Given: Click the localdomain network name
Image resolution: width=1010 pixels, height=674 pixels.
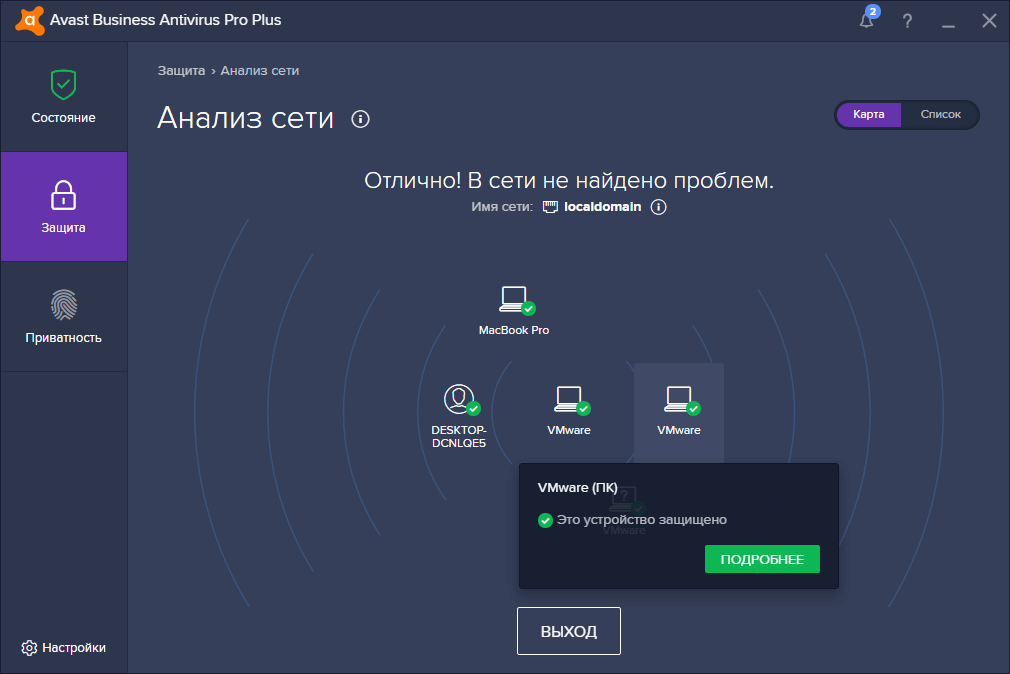Looking at the screenshot, I should 602,207.
